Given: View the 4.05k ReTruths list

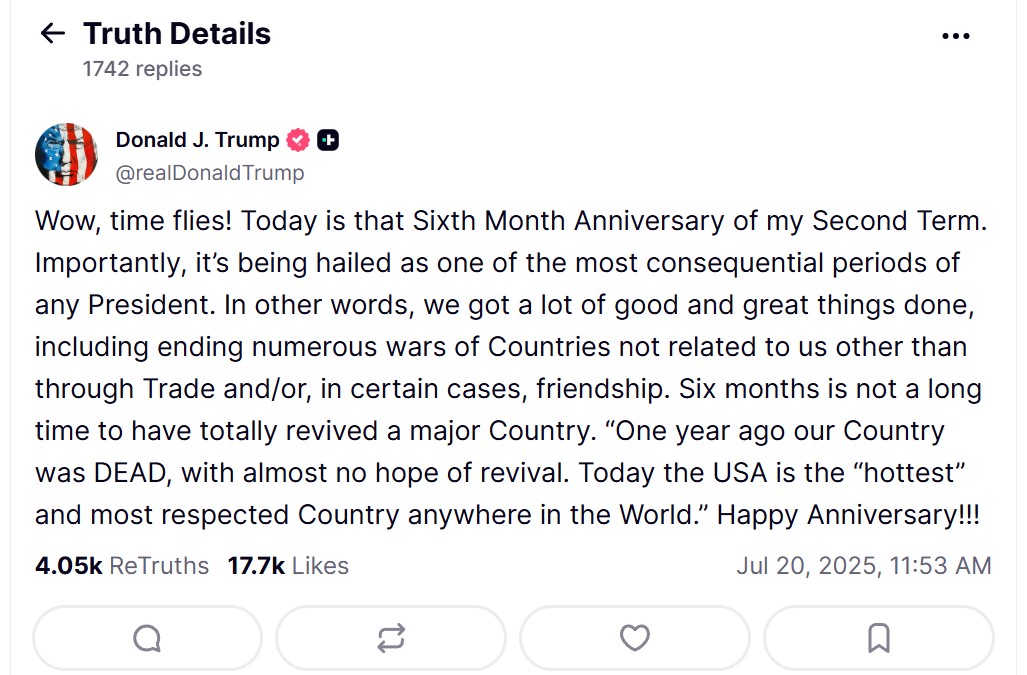Looking at the screenshot, I should 122,566.
